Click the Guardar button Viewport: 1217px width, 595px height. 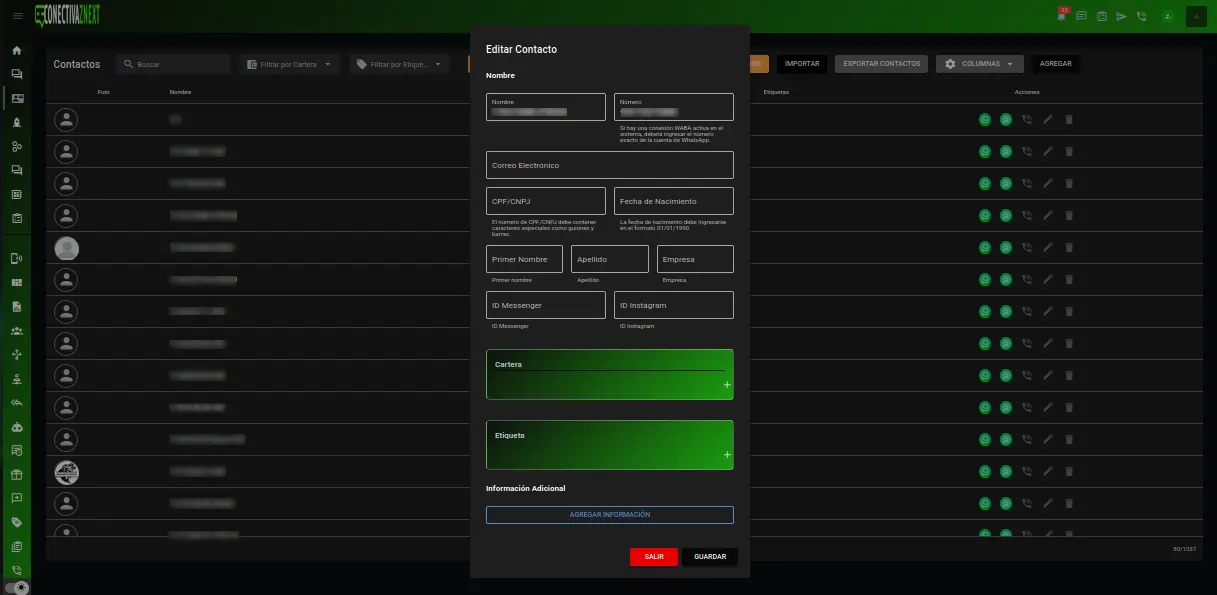click(709, 557)
